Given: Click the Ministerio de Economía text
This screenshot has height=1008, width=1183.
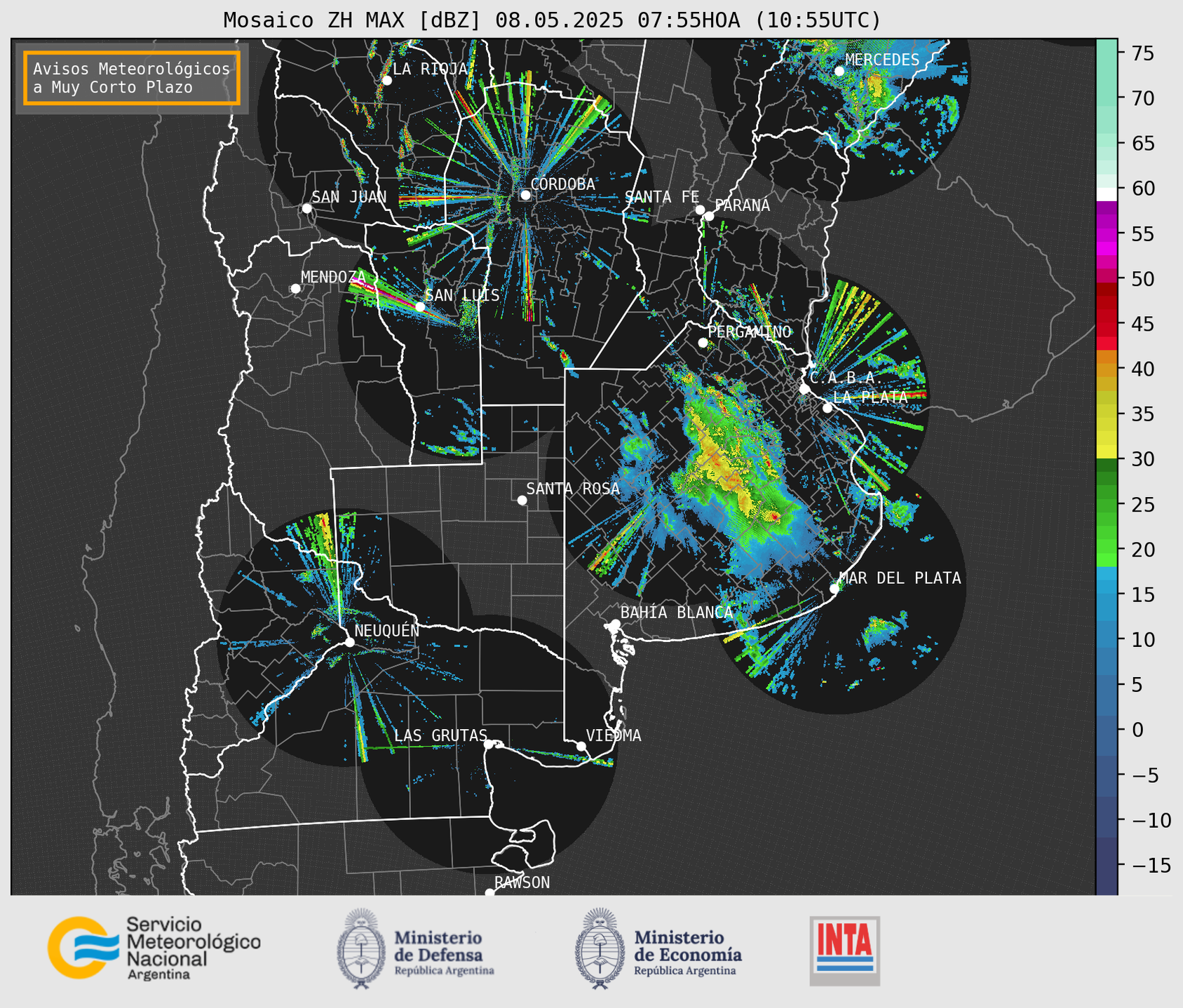Looking at the screenshot, I should tap(688, 952).
